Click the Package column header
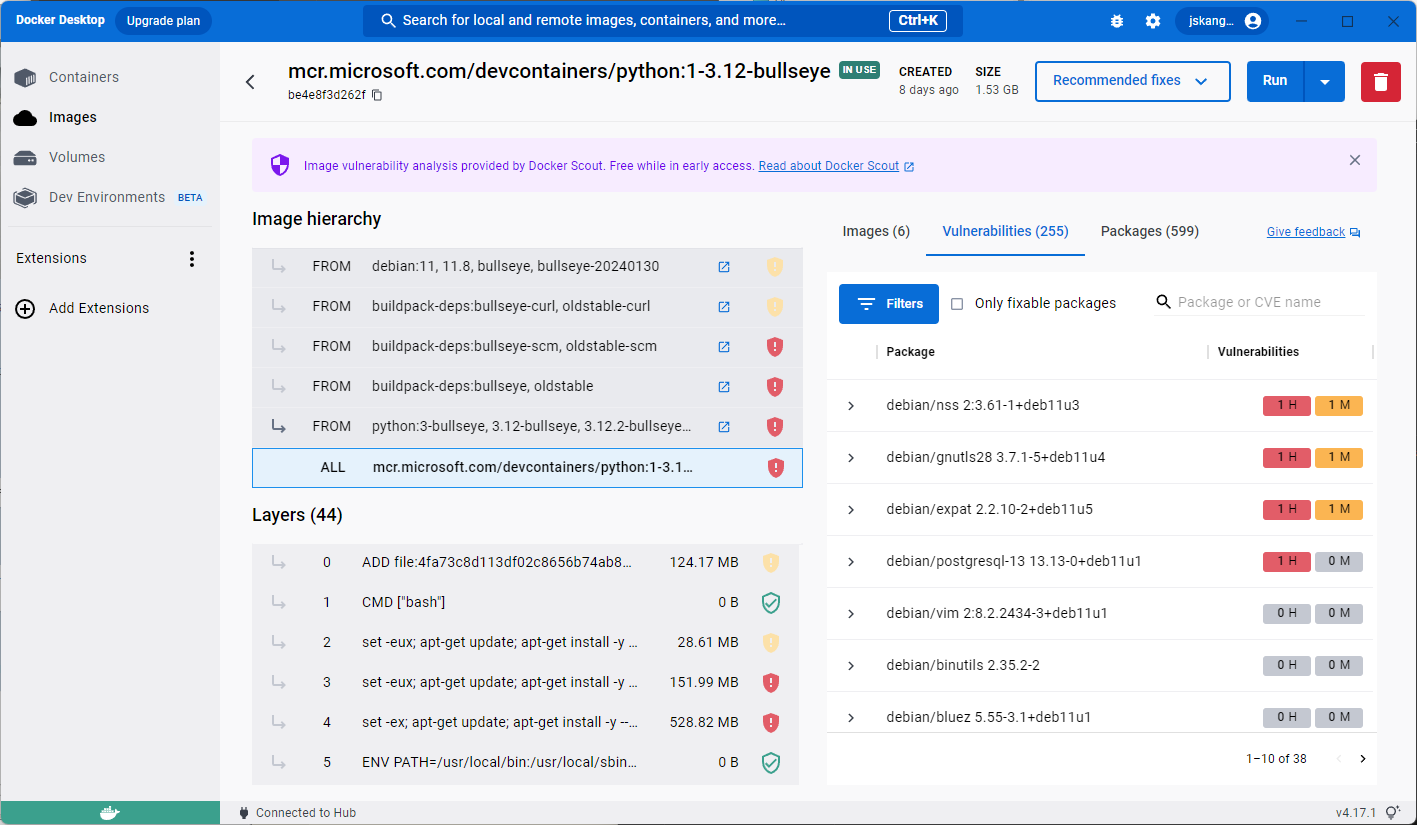 point(910,352)
